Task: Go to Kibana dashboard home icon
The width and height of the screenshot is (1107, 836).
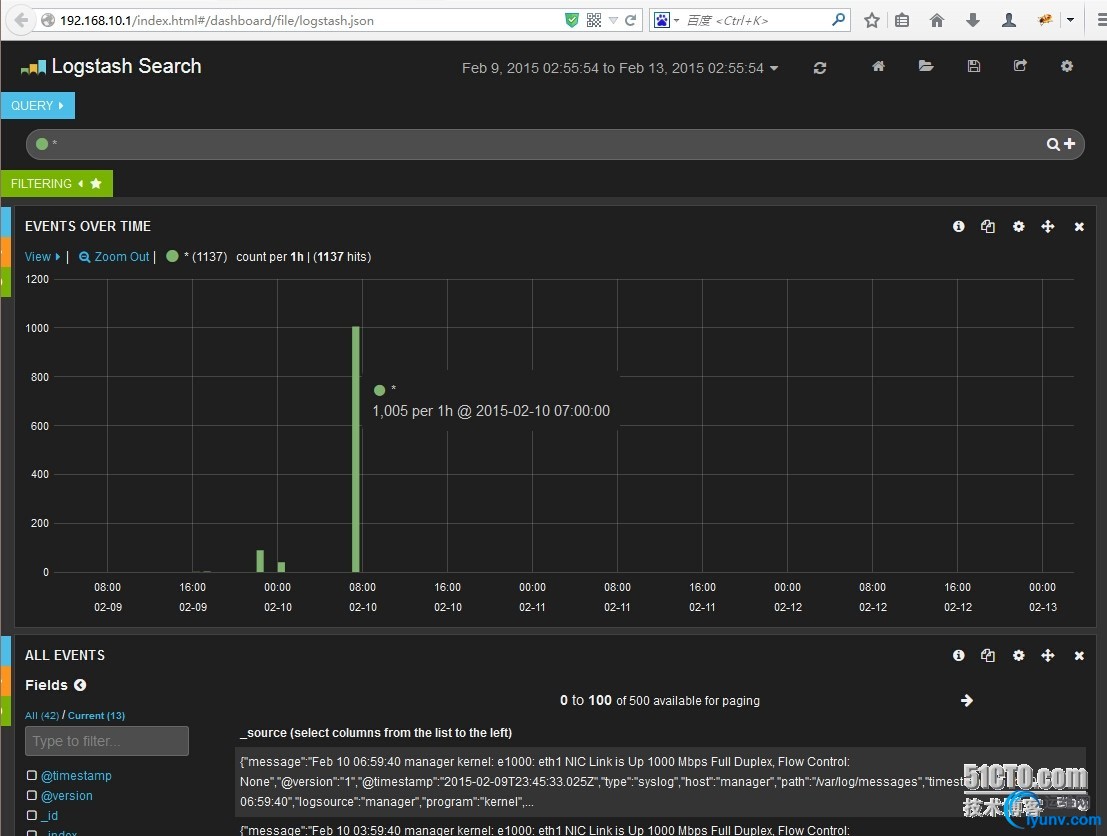Action: [878, 66]
